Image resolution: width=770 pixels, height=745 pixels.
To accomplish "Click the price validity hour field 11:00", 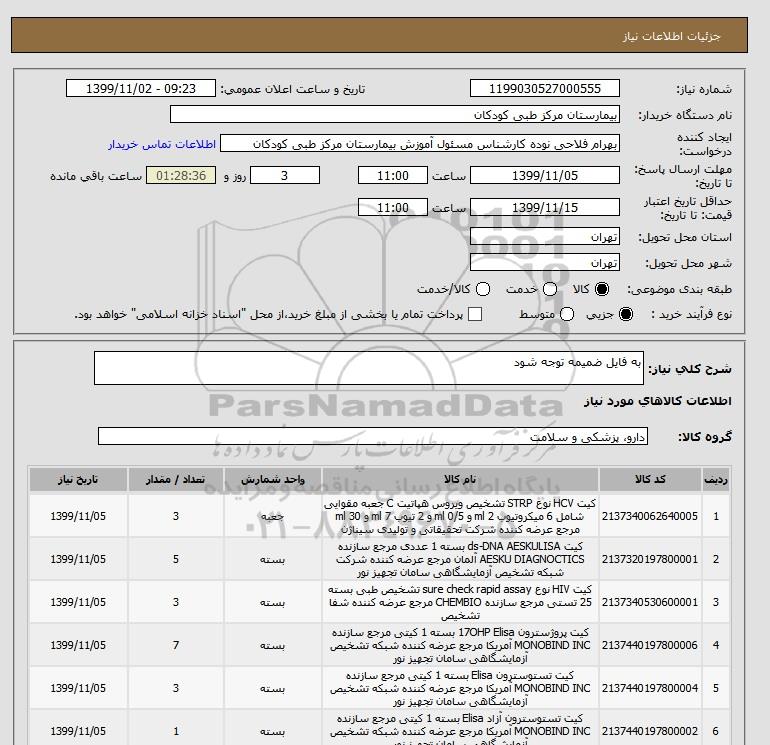I will point(393,207).
